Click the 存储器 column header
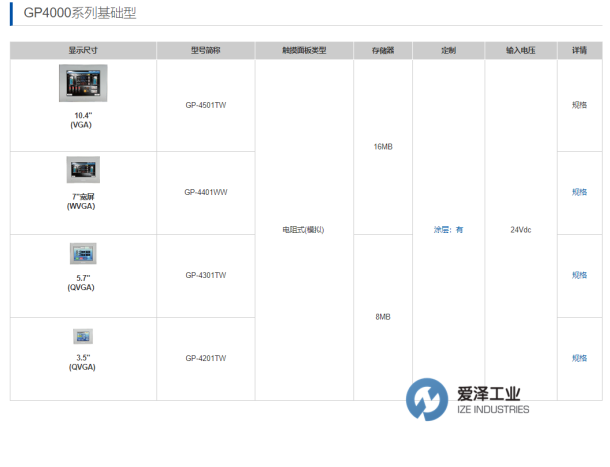Image resolution: width=610 pixels, height=467 pixels. pyautogui.click(x=383, y=50)
